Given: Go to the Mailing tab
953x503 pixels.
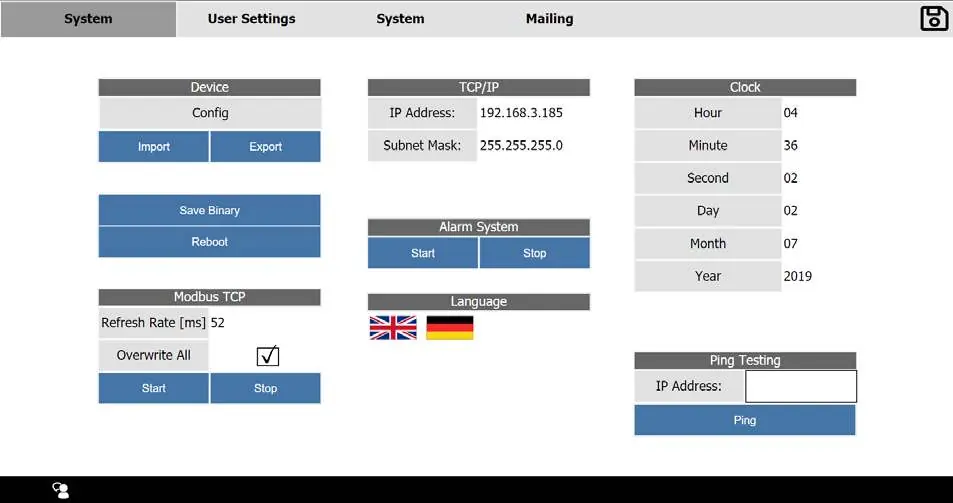Looking at the screenshot, I should click(x=549, y=19).
